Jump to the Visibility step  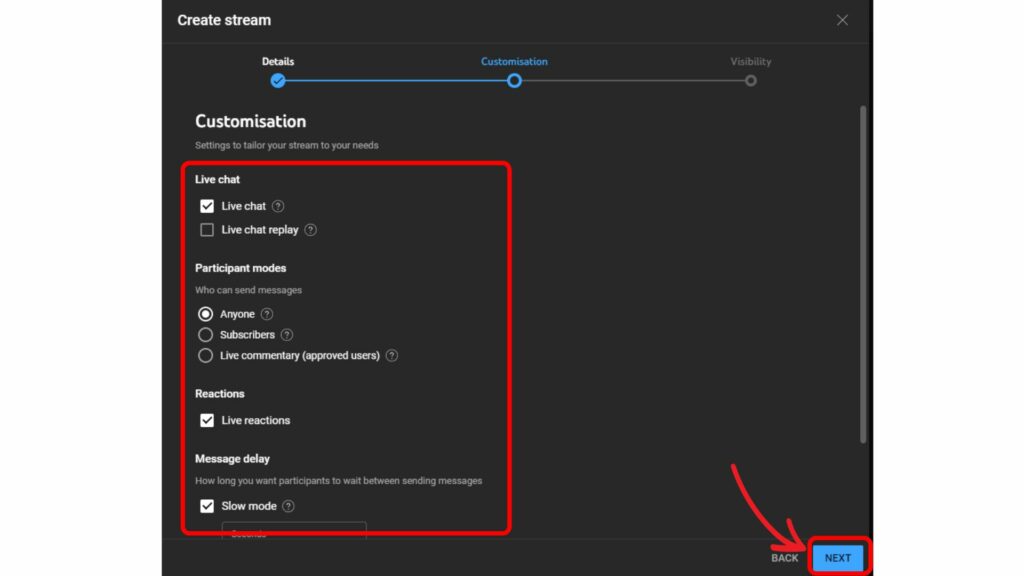pyautogui.click(x=750, y=62)
